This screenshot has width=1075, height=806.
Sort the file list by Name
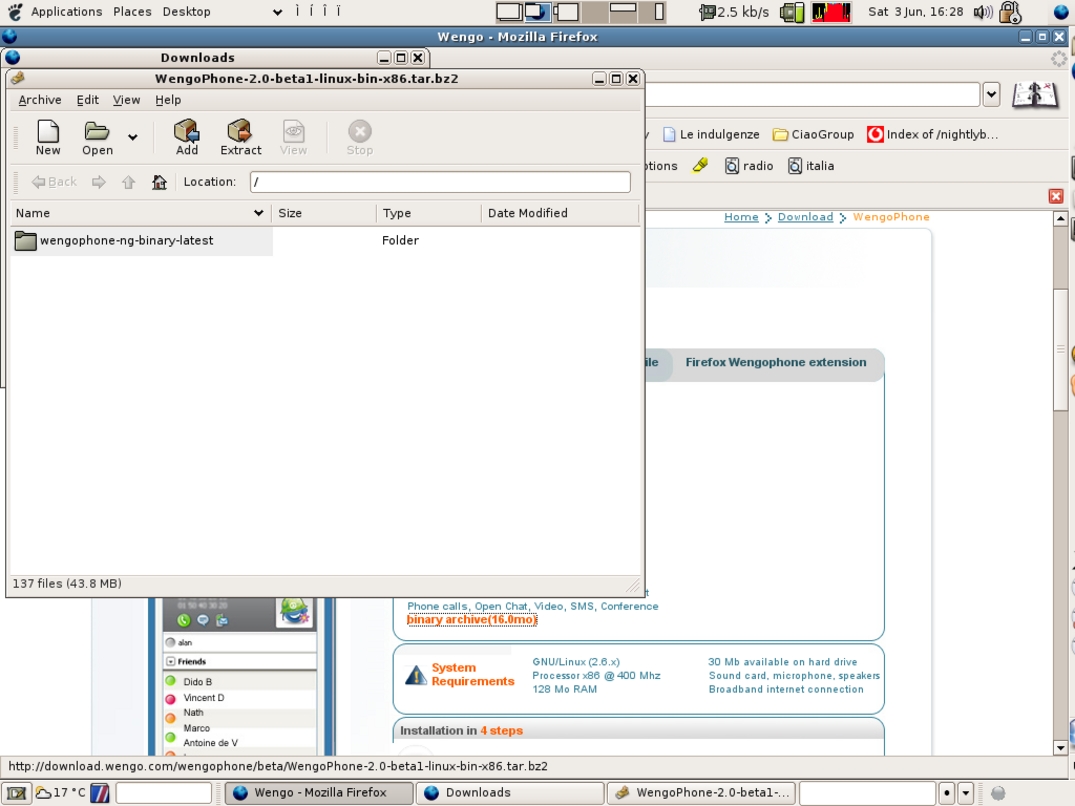[141, 213]
